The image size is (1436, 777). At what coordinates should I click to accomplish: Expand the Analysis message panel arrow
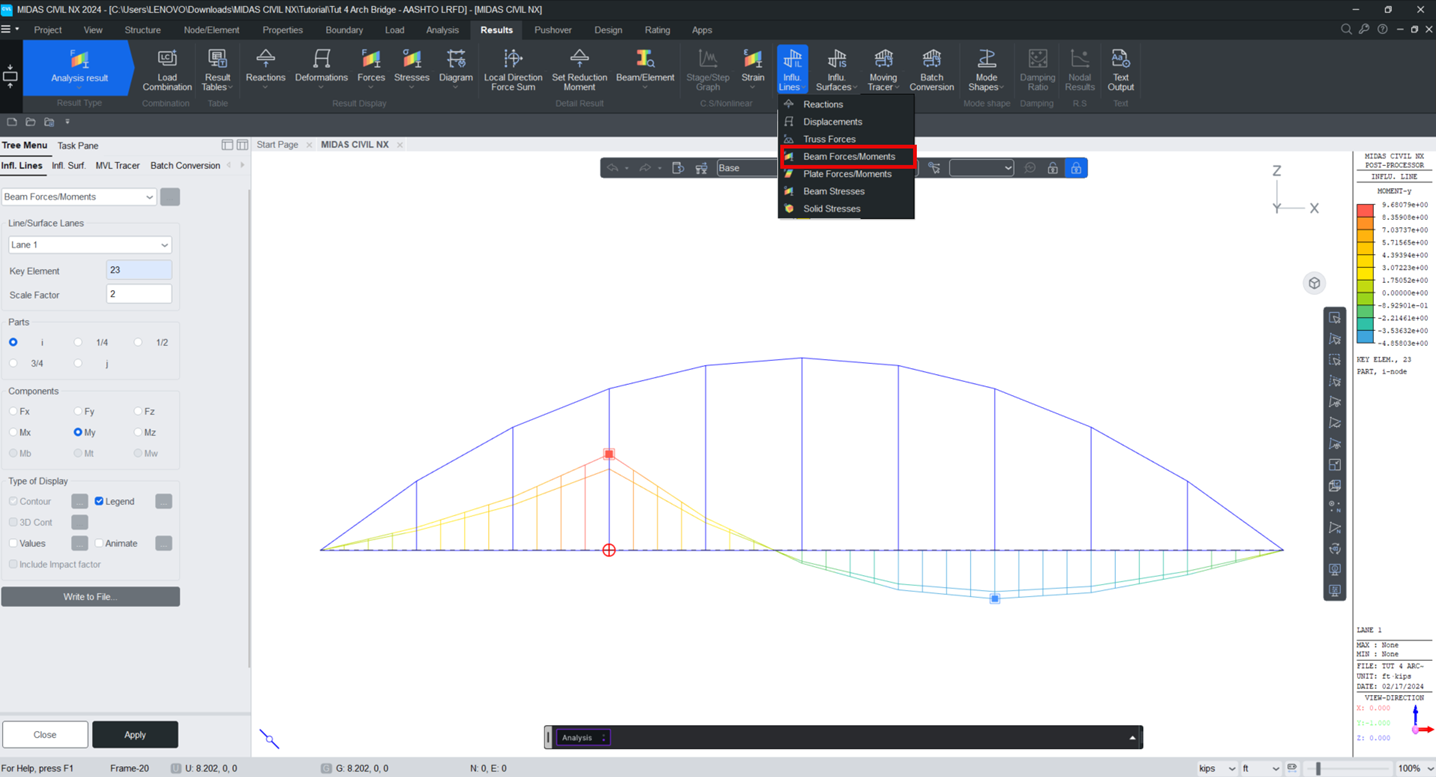1132,737
